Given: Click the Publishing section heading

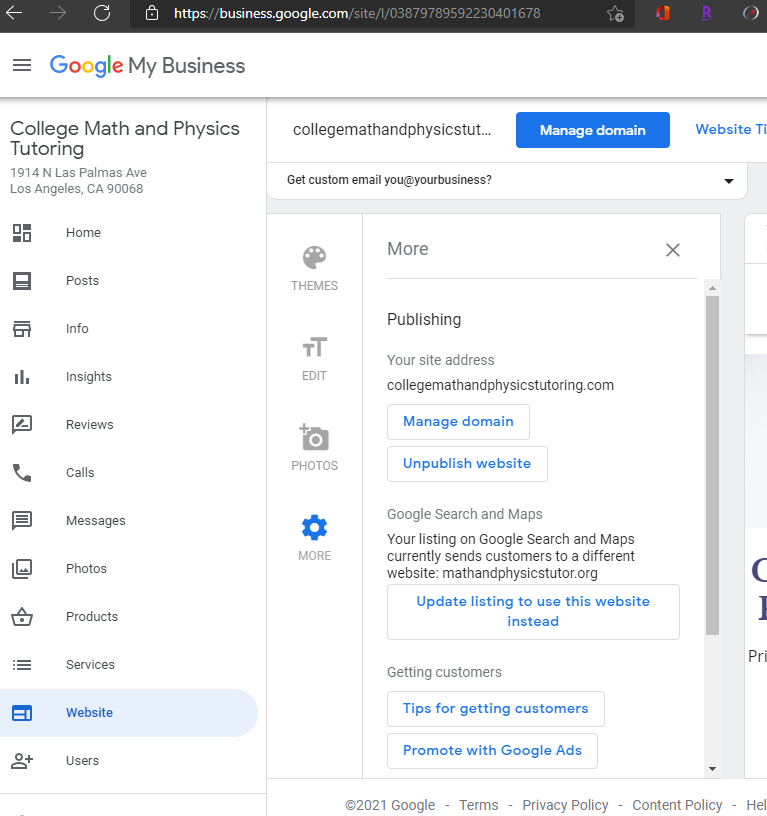Looking at the screenshot, I should click(424, 320).
